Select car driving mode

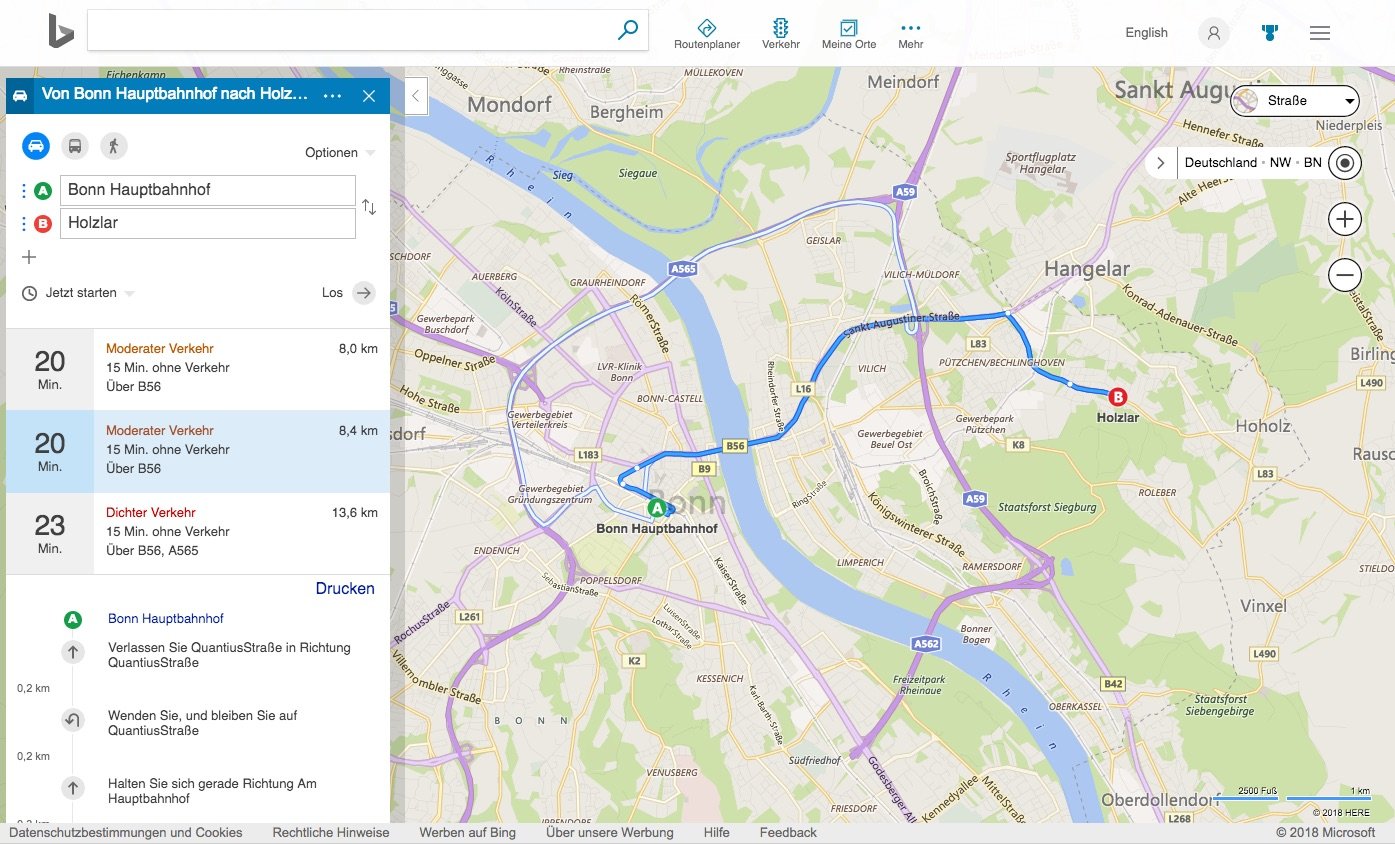pos(36,146)
